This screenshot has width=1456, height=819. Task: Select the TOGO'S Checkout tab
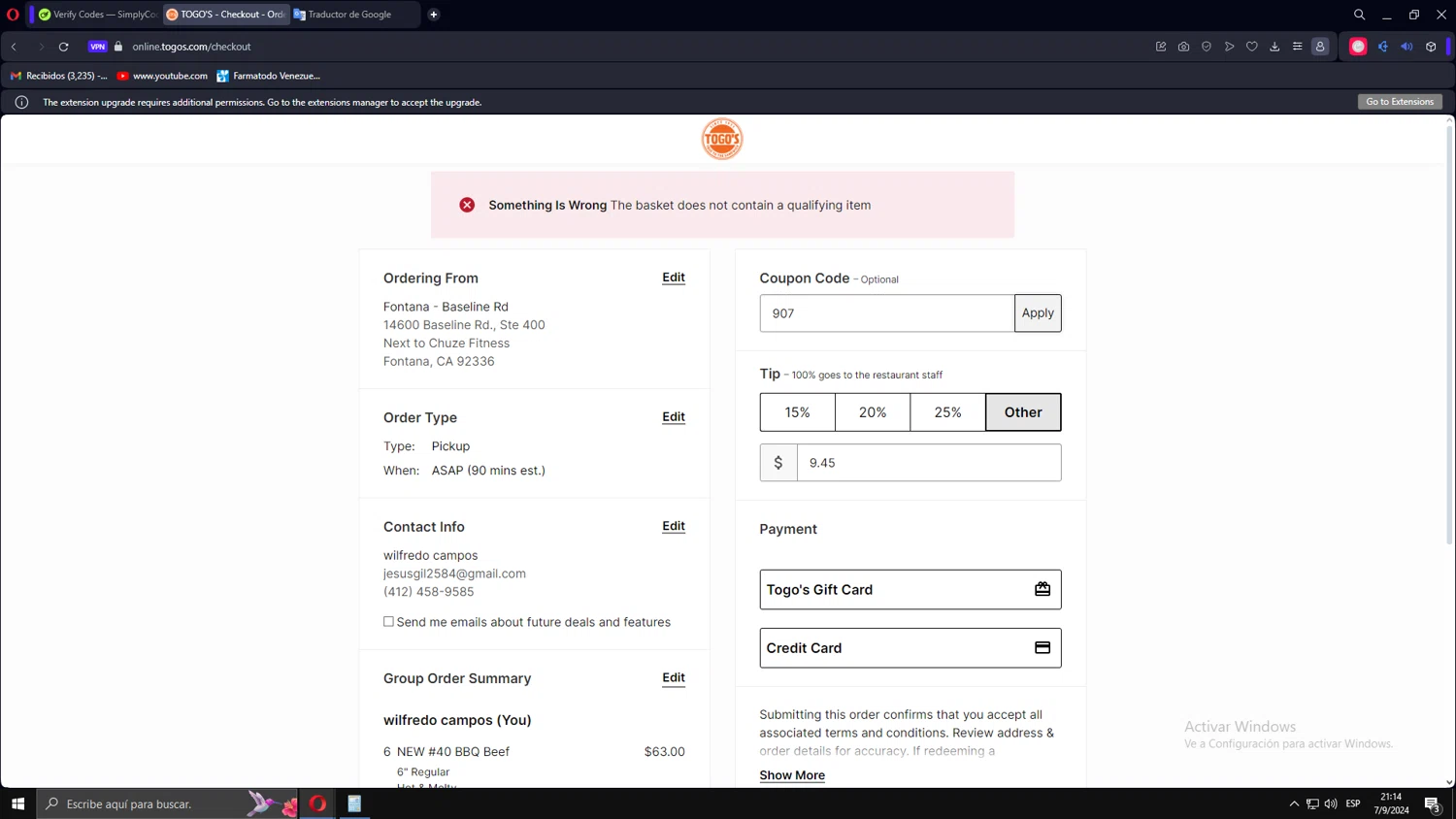225,15
